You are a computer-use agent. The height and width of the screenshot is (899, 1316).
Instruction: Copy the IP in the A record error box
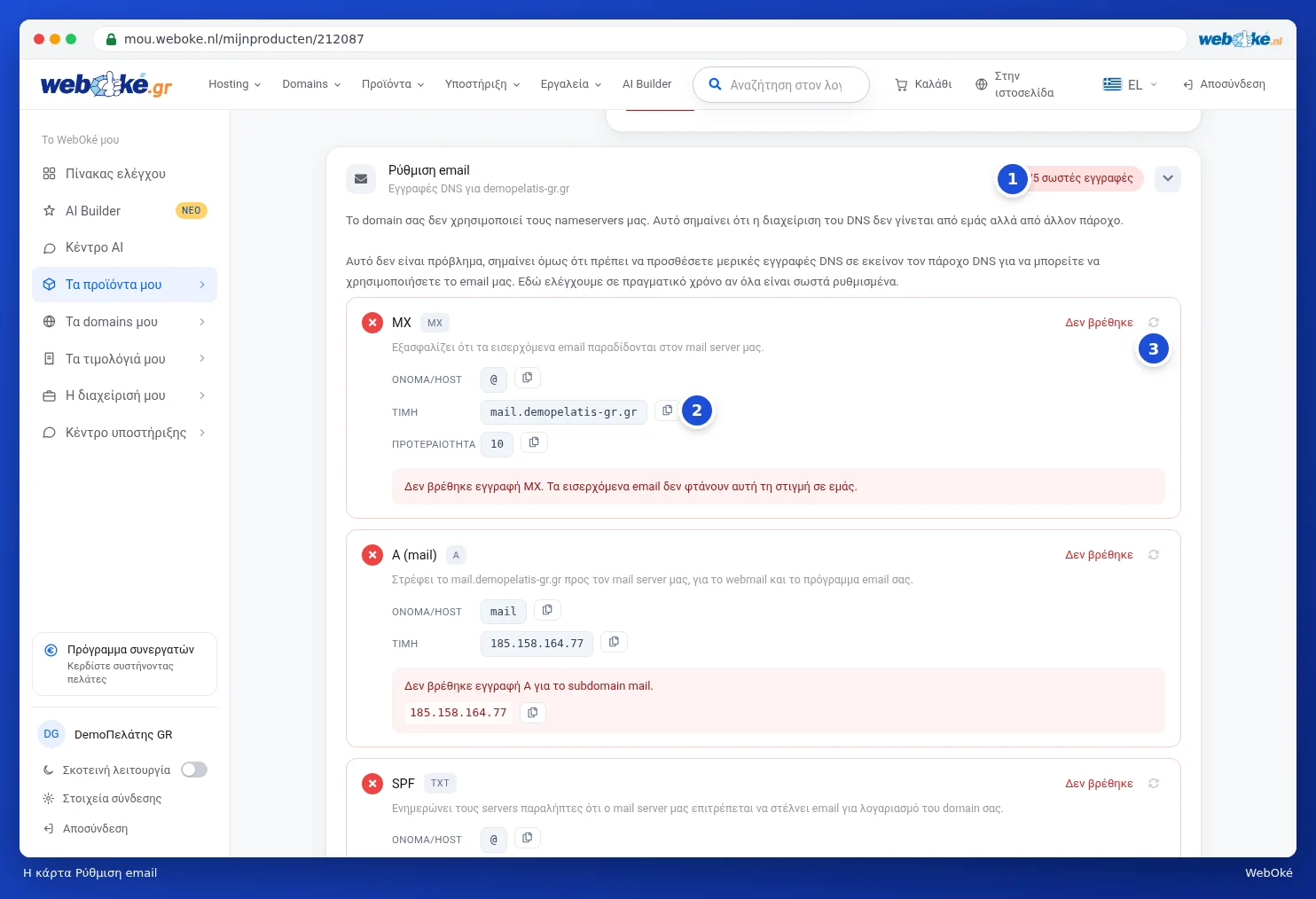pos(532,712)
